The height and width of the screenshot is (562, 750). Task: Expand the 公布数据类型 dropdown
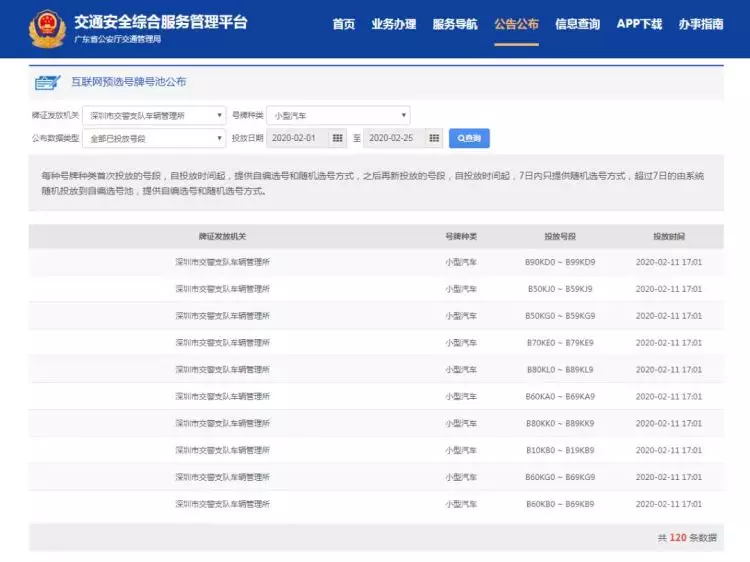(154, 138)
